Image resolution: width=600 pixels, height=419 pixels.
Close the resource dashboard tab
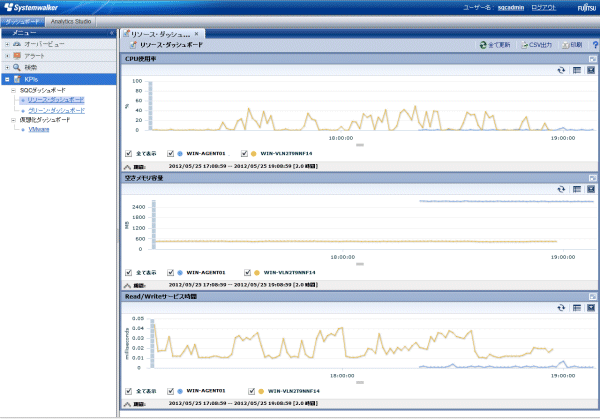click(196, 34)
